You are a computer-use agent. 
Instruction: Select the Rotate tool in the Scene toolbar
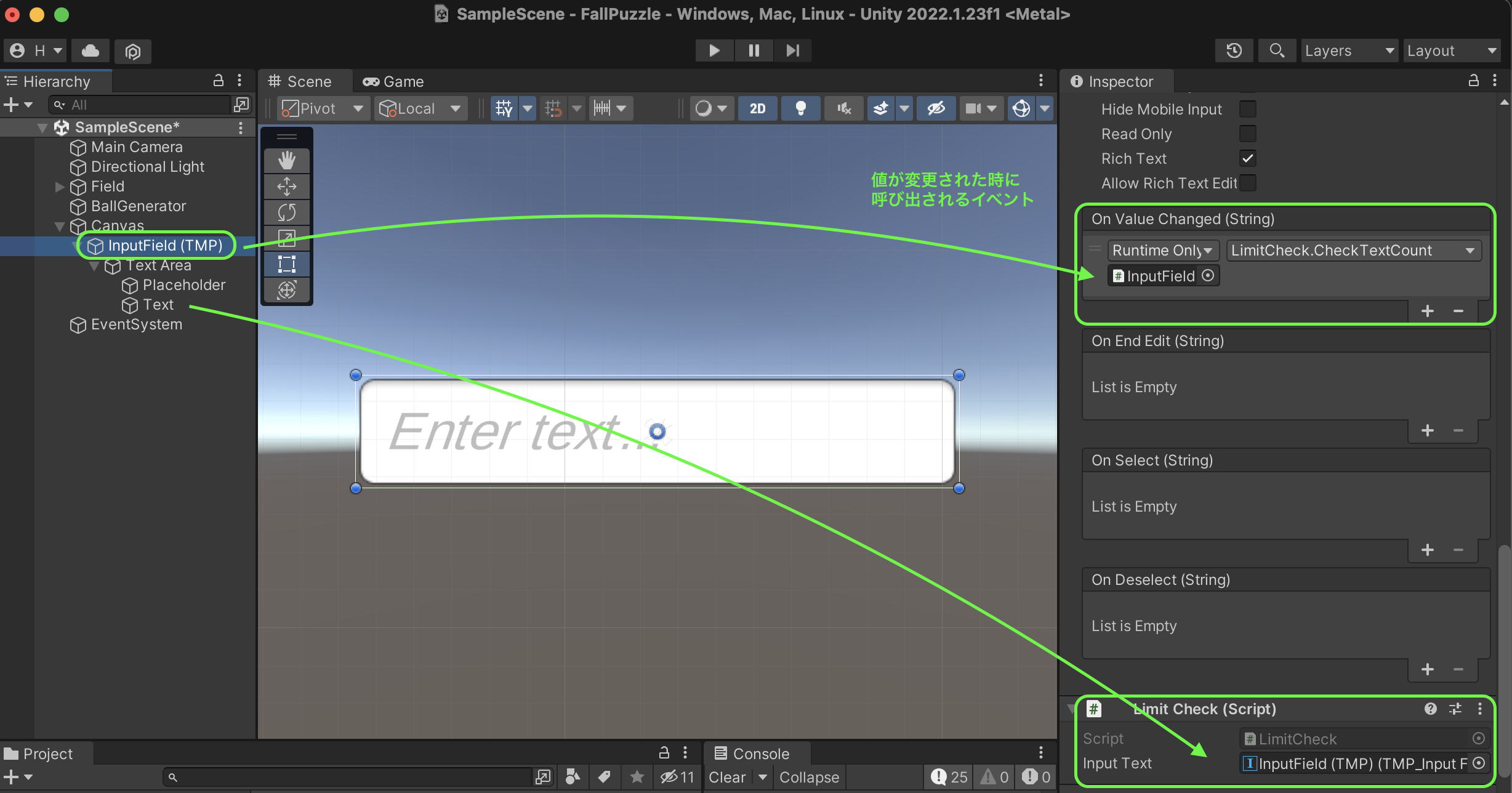click(x=286, y=212)
